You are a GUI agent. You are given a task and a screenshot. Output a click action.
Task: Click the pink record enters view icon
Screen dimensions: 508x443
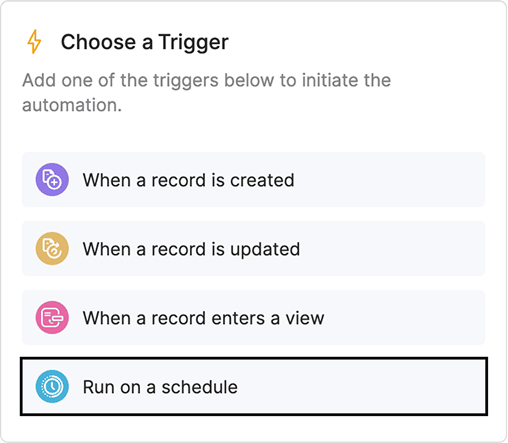coord(52,317)
